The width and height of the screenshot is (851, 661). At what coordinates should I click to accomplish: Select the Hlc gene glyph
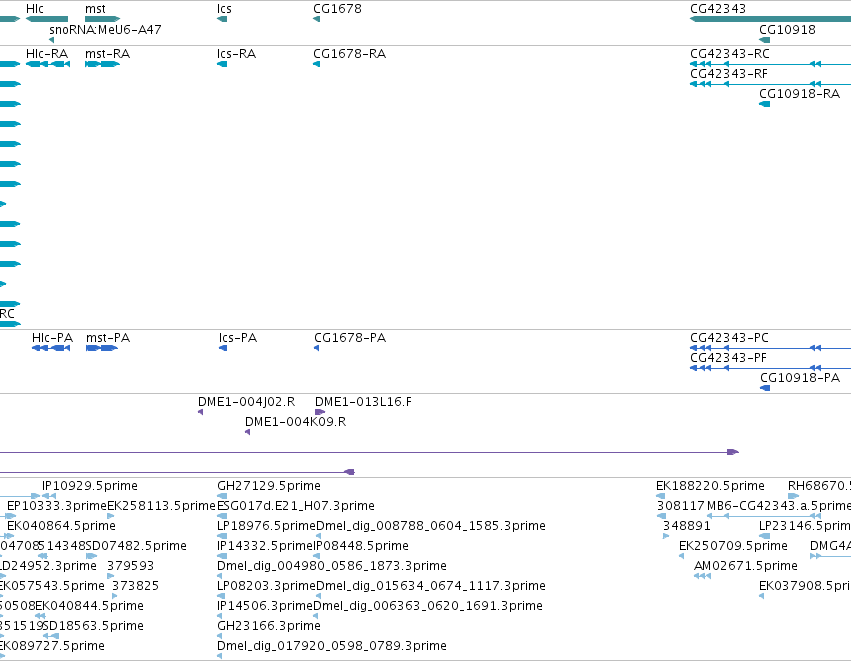coord(47,19)
